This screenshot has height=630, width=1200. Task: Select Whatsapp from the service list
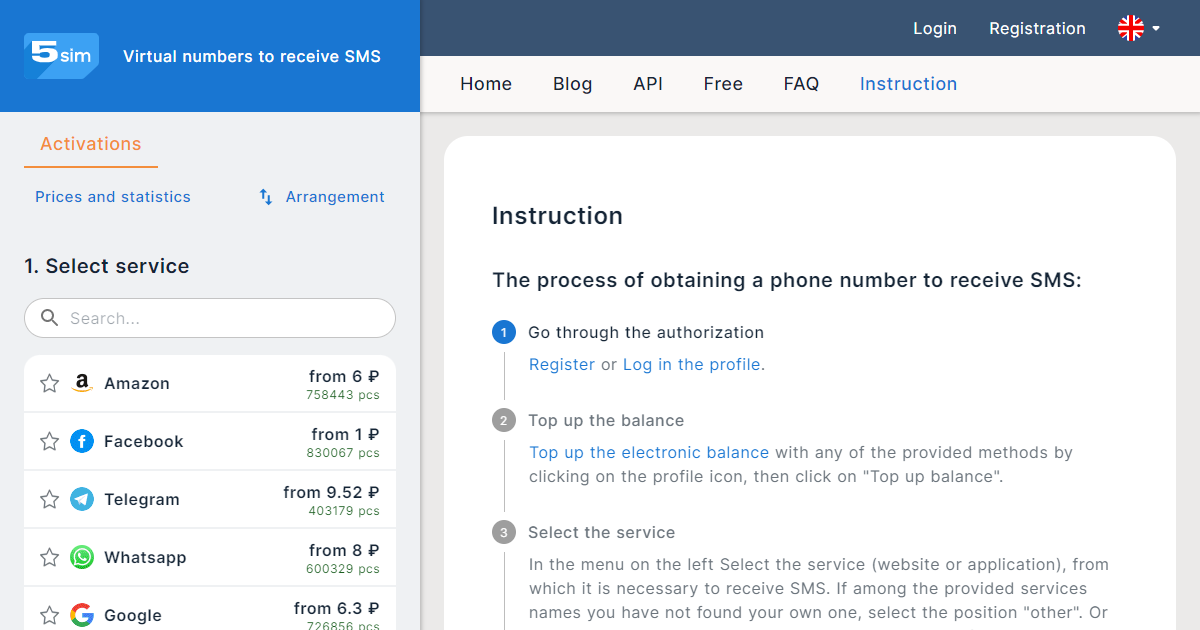210,557
